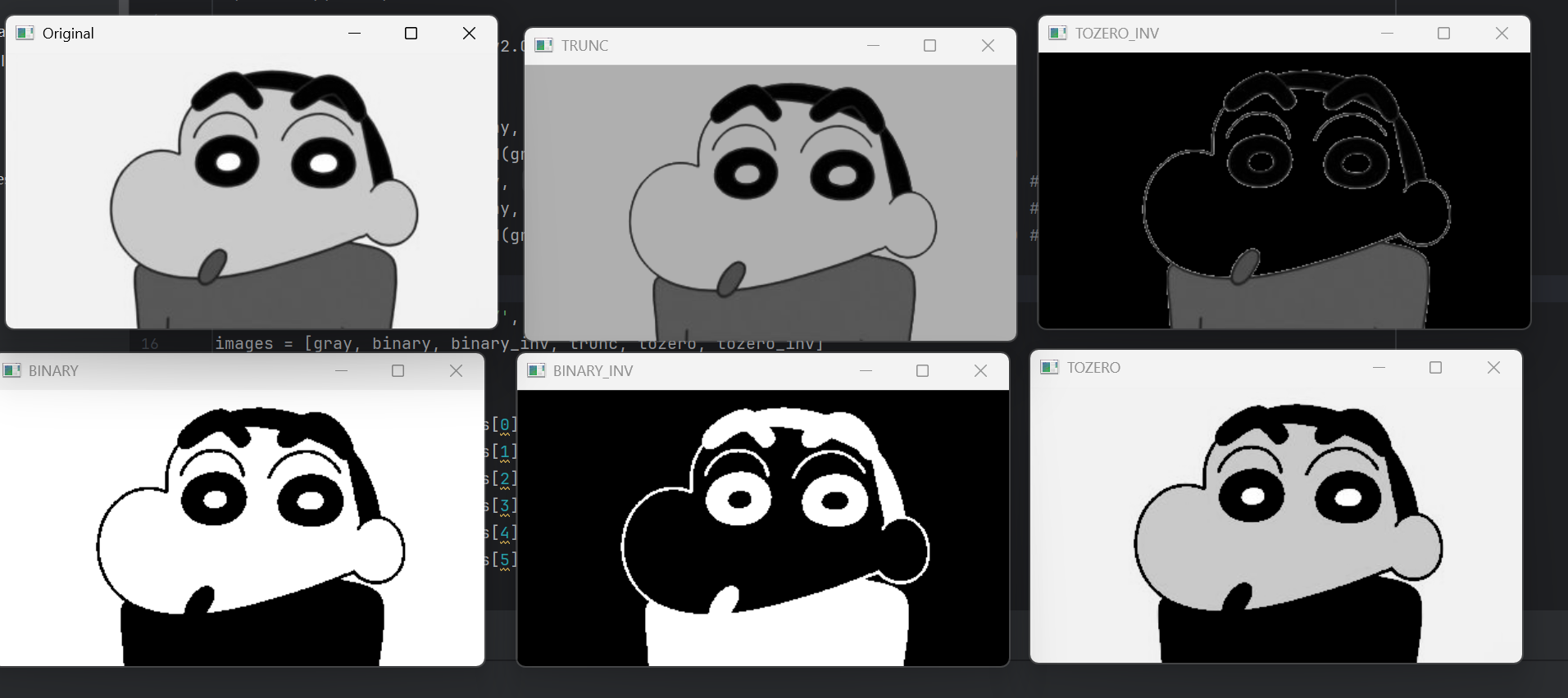Maximize the BINARY window
This screenshot has width=1568, height=698.
pyautogui.click(x=398, y=370)
